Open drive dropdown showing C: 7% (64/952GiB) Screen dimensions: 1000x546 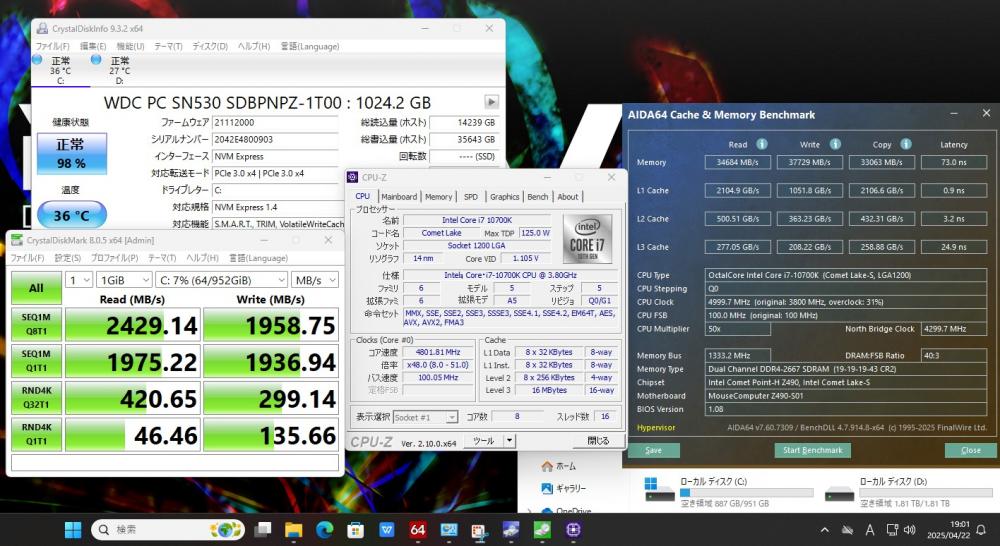tap(221, 280)
